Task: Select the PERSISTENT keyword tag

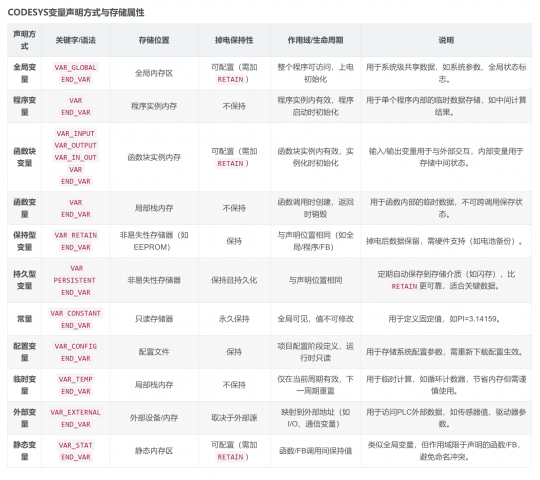Action: click(x=74, y=280)
